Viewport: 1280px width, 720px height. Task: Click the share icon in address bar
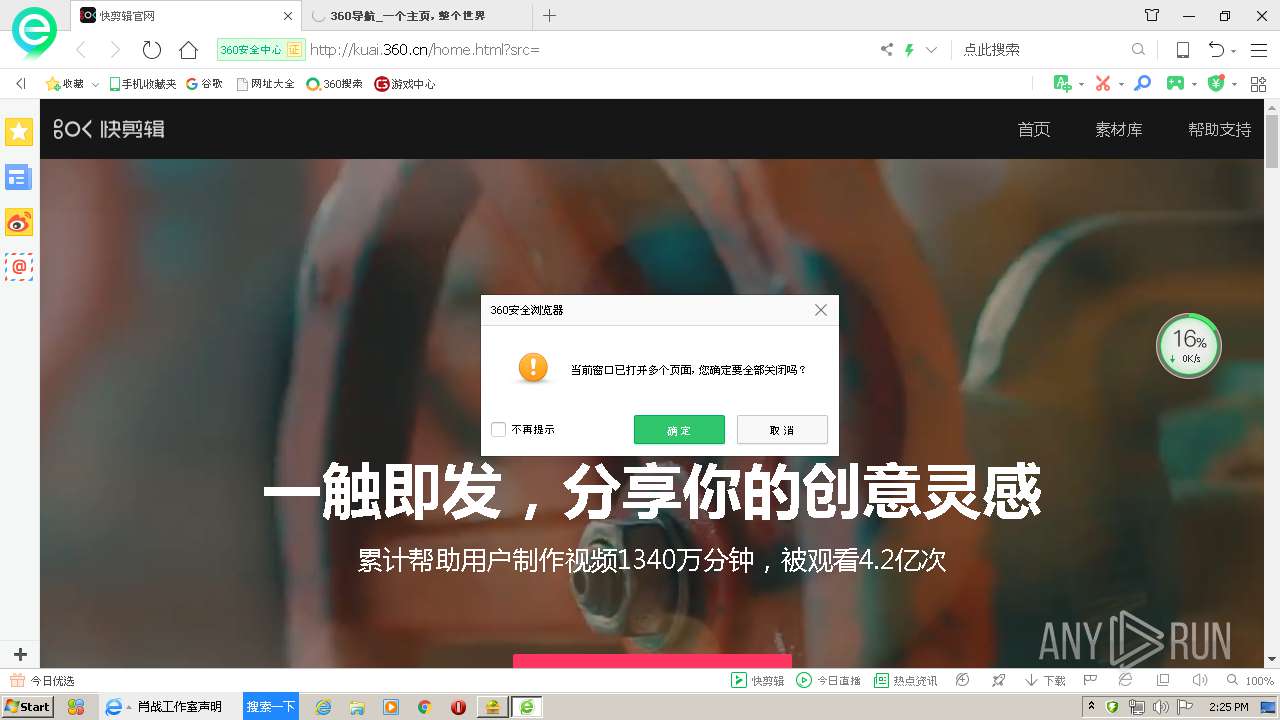point(886,49)
